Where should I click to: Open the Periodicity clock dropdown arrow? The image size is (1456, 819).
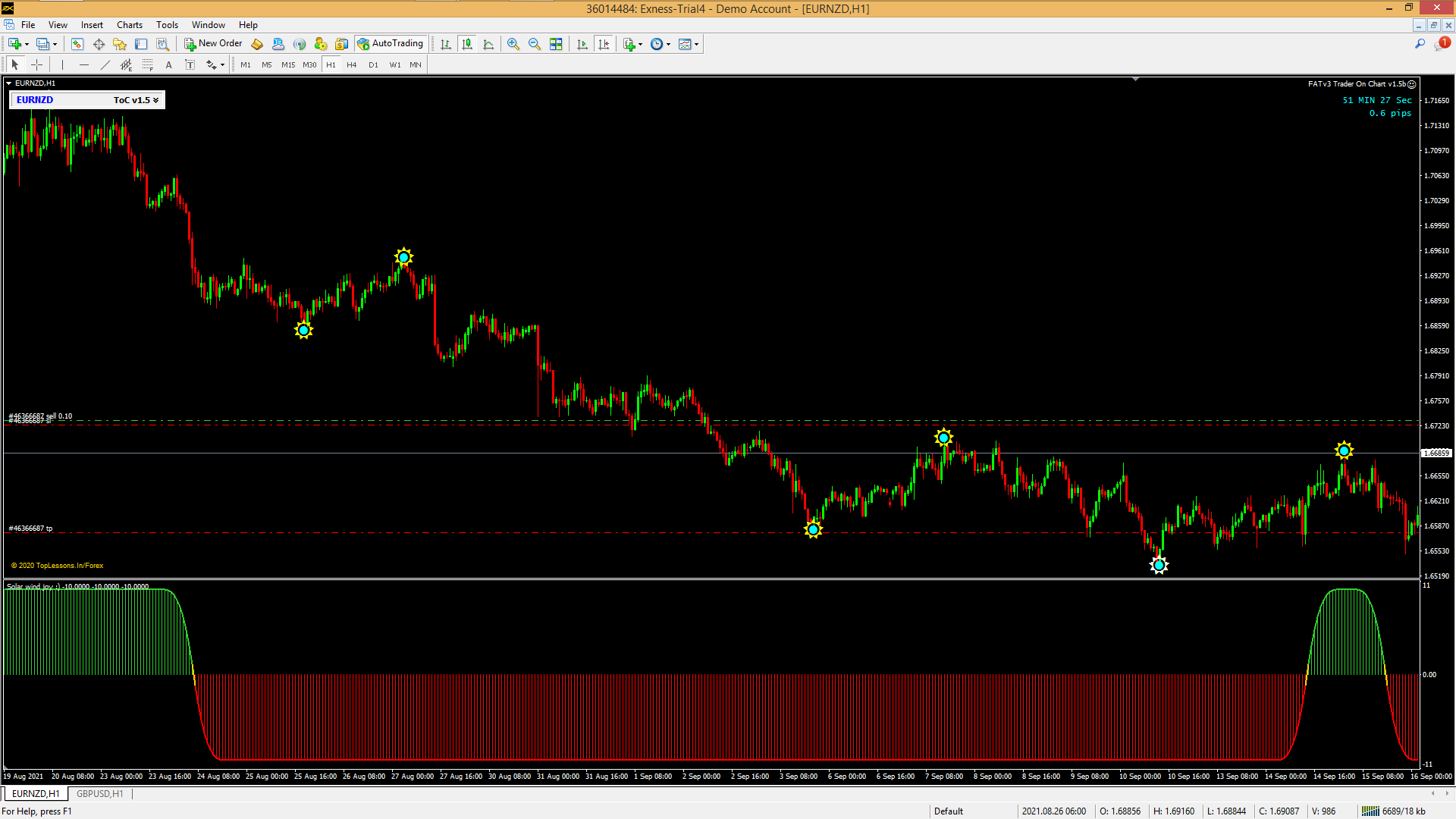(x=668, y=44)
